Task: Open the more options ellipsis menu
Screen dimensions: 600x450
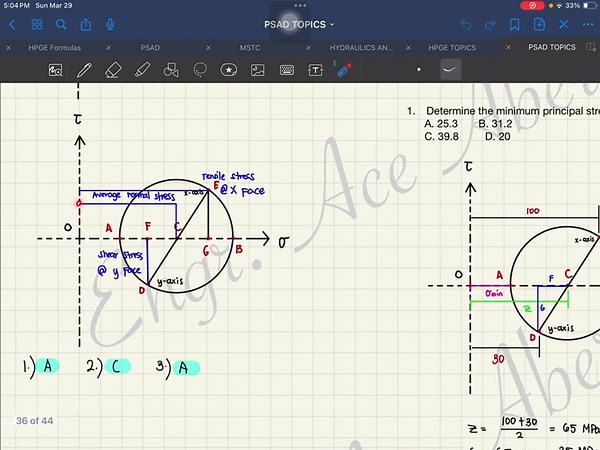Action: click(x=588, y=25)
